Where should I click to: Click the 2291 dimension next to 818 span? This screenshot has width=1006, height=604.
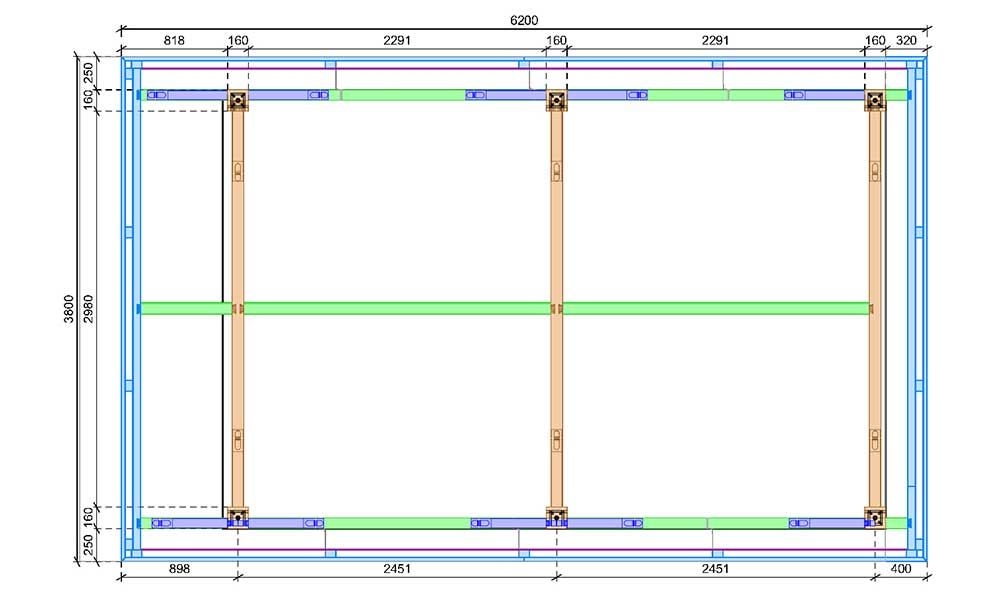(396, 40)
